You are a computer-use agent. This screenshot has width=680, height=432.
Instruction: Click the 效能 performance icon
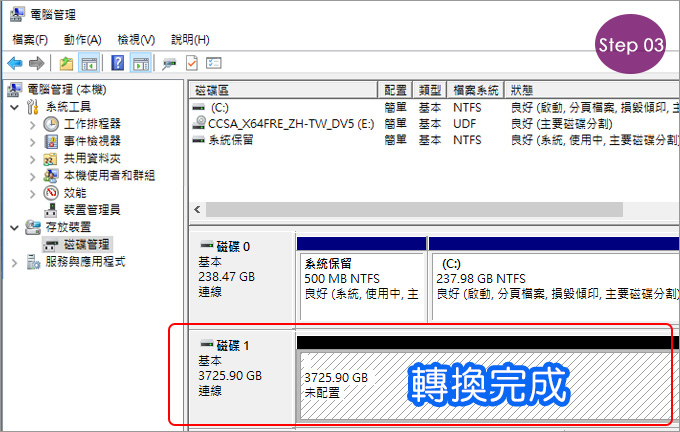pos(51,193)
